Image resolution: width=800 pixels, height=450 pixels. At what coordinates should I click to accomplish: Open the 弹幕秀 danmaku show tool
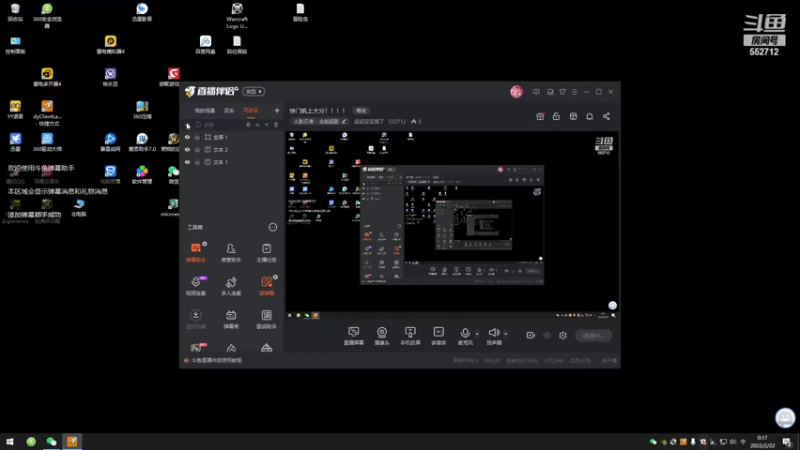tap(231, 319)
